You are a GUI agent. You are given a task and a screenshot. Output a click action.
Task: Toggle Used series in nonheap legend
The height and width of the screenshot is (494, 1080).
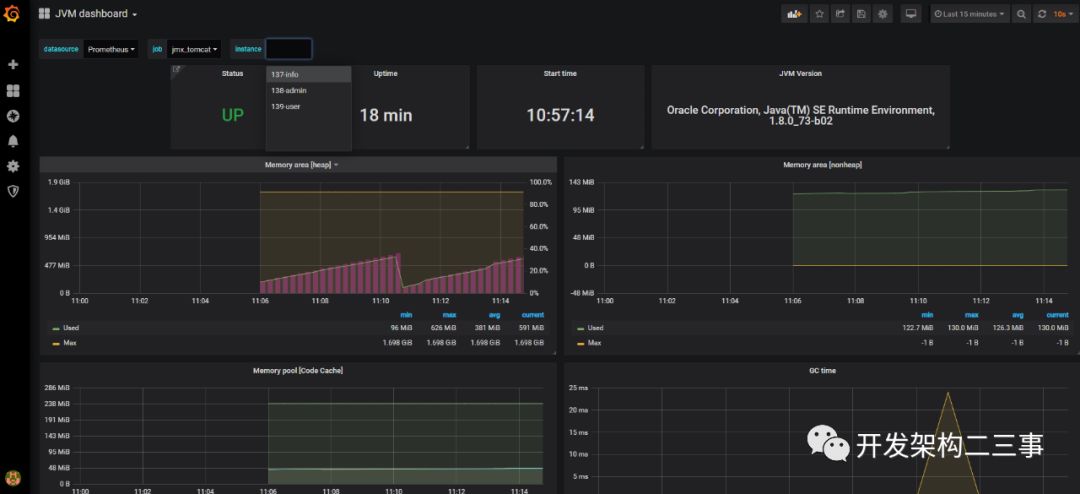(x=595, y=328)
